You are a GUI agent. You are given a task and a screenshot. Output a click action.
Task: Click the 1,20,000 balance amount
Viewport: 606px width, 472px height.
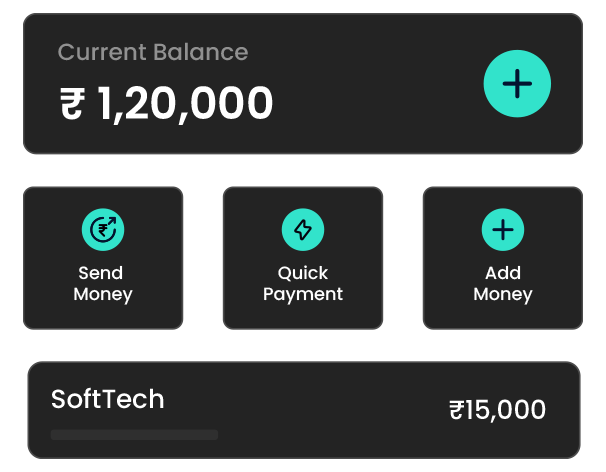[x=185, y=104]
